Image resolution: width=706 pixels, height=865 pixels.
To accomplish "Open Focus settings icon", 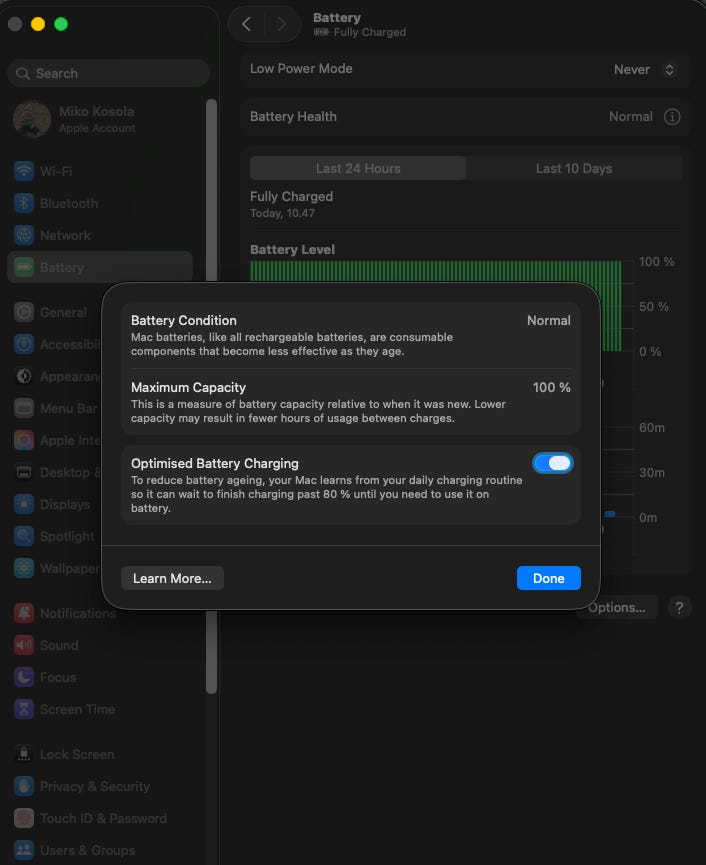I will click(24, 677).
